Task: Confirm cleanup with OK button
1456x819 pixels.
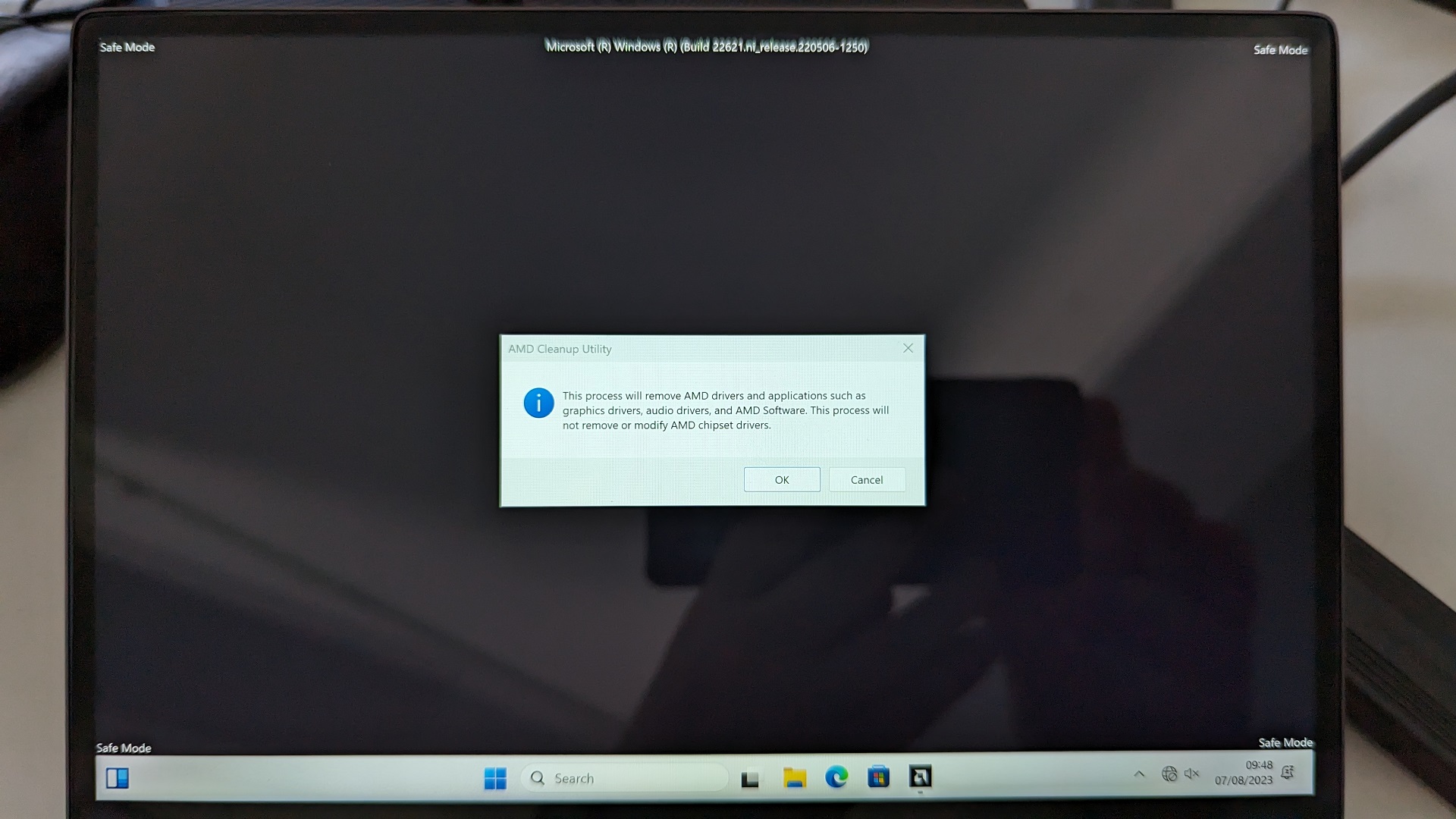Action: tap(782, 480)
